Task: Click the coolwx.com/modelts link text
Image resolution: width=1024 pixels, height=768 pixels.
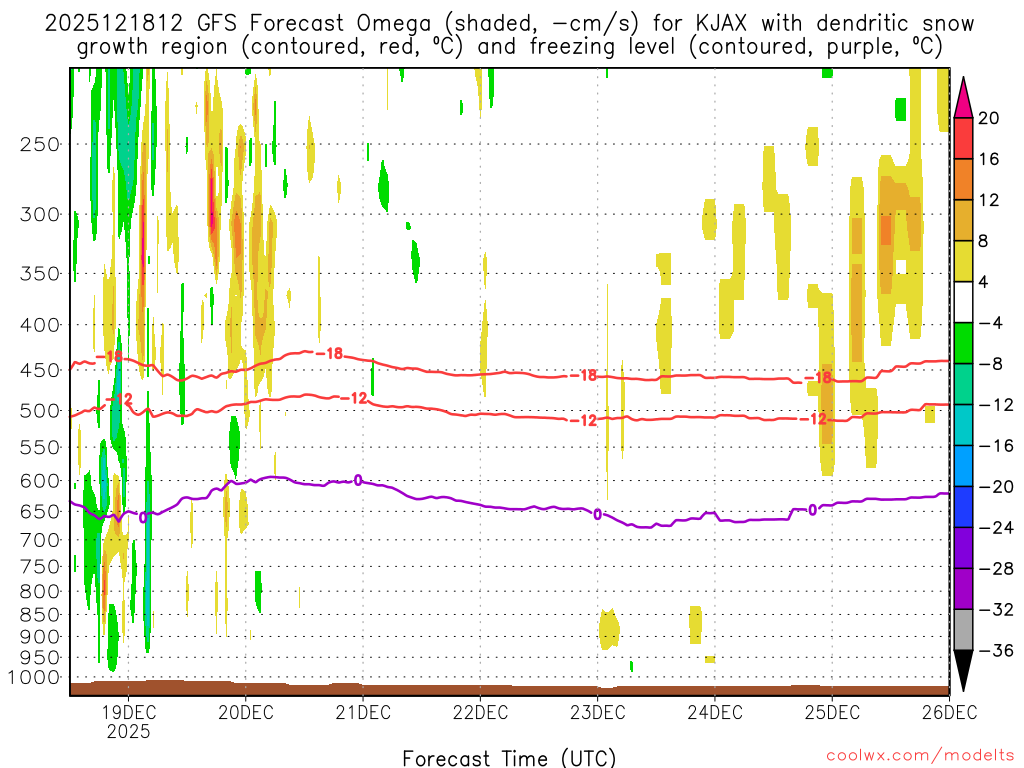Action: [x=920, y=756]
